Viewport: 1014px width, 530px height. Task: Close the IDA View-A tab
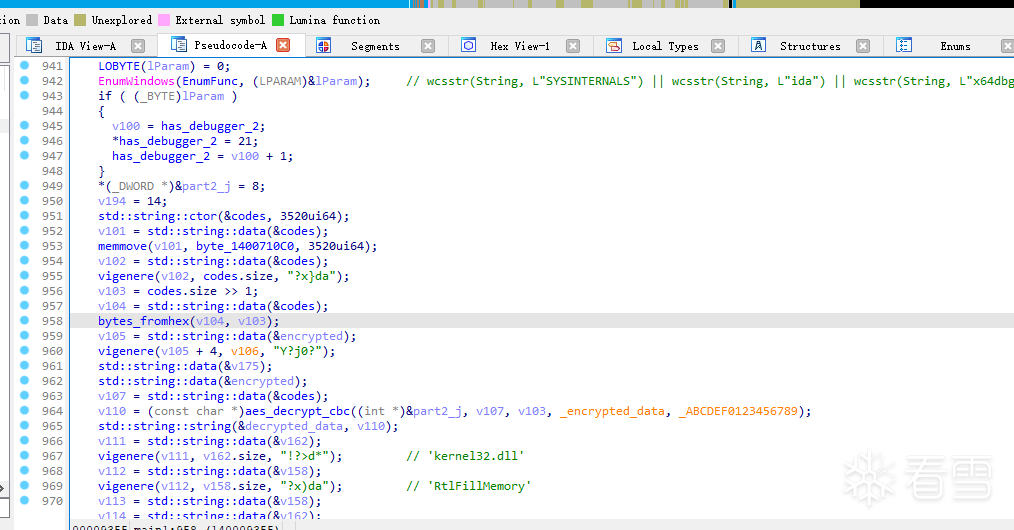138,46
